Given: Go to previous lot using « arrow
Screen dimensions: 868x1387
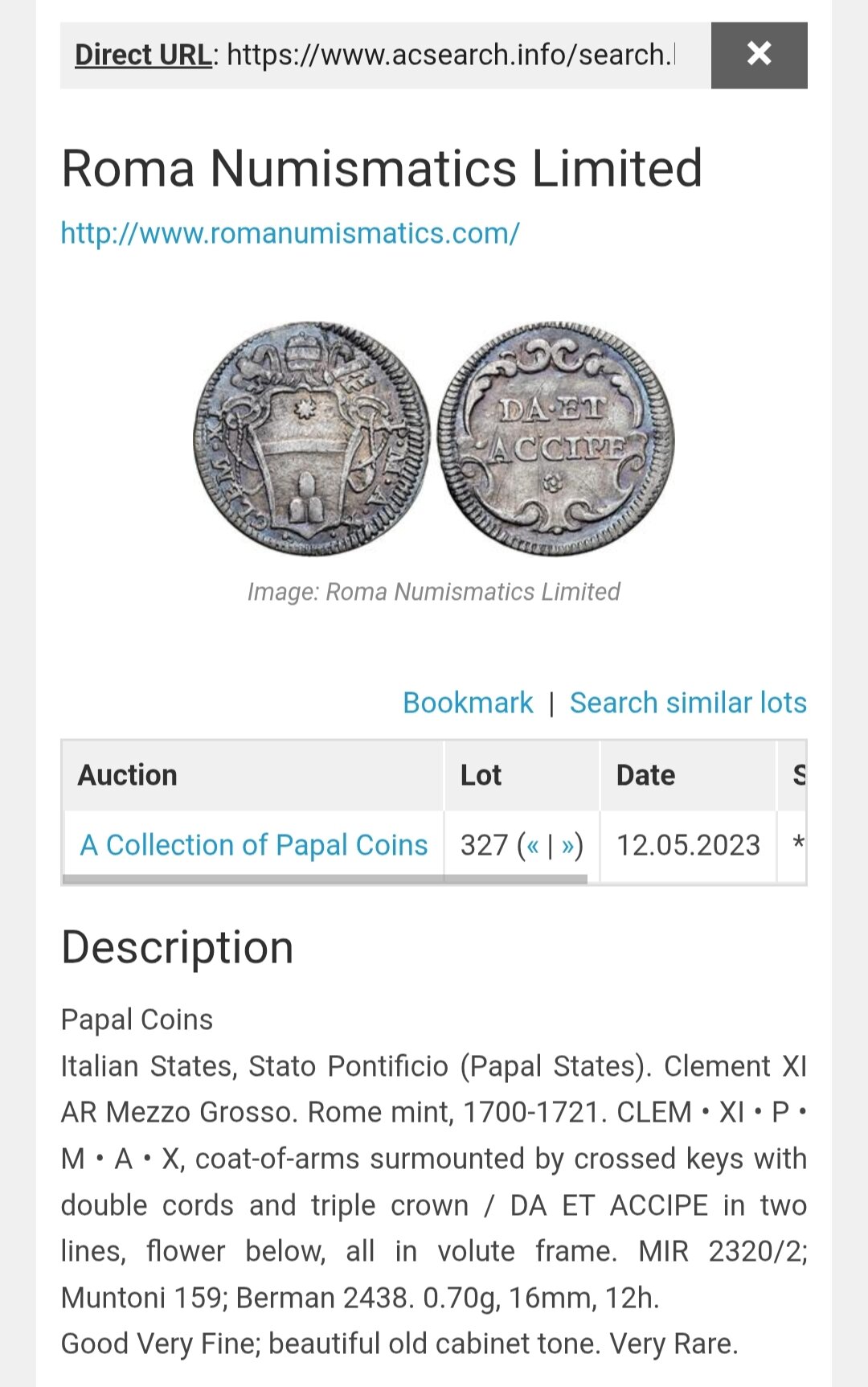Looking at the screenshot, I should (x=533, y=845).
